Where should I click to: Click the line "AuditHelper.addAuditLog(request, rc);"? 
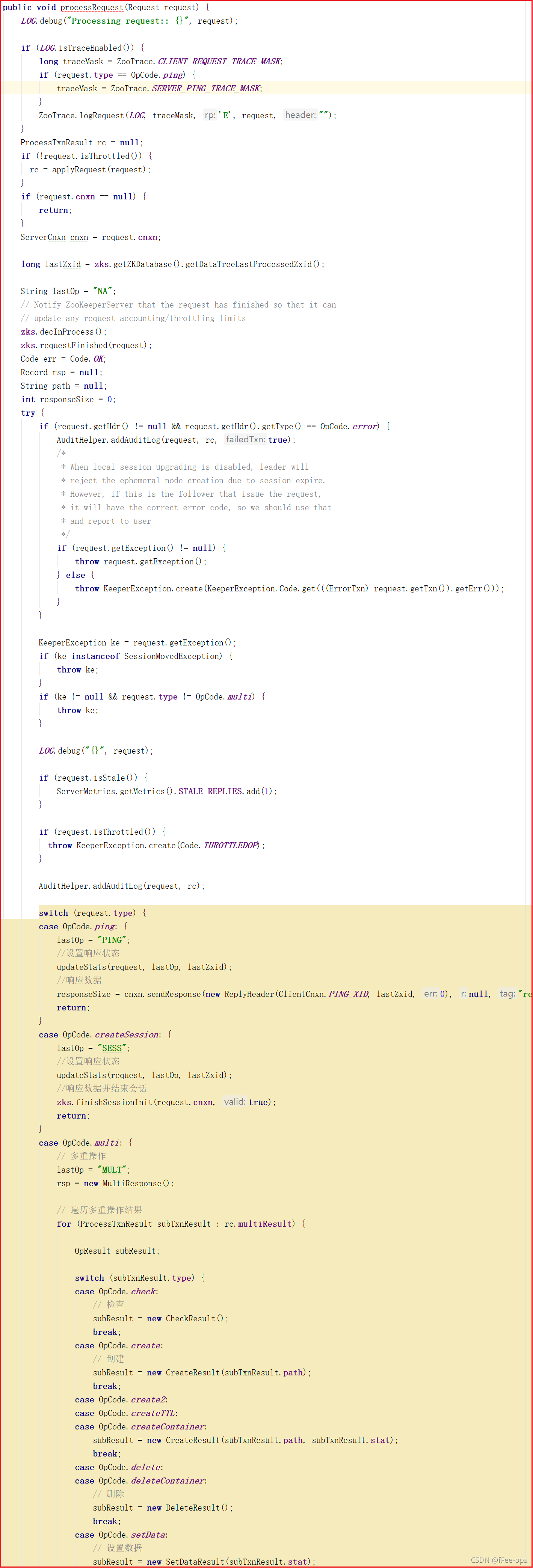coord(122,886)
